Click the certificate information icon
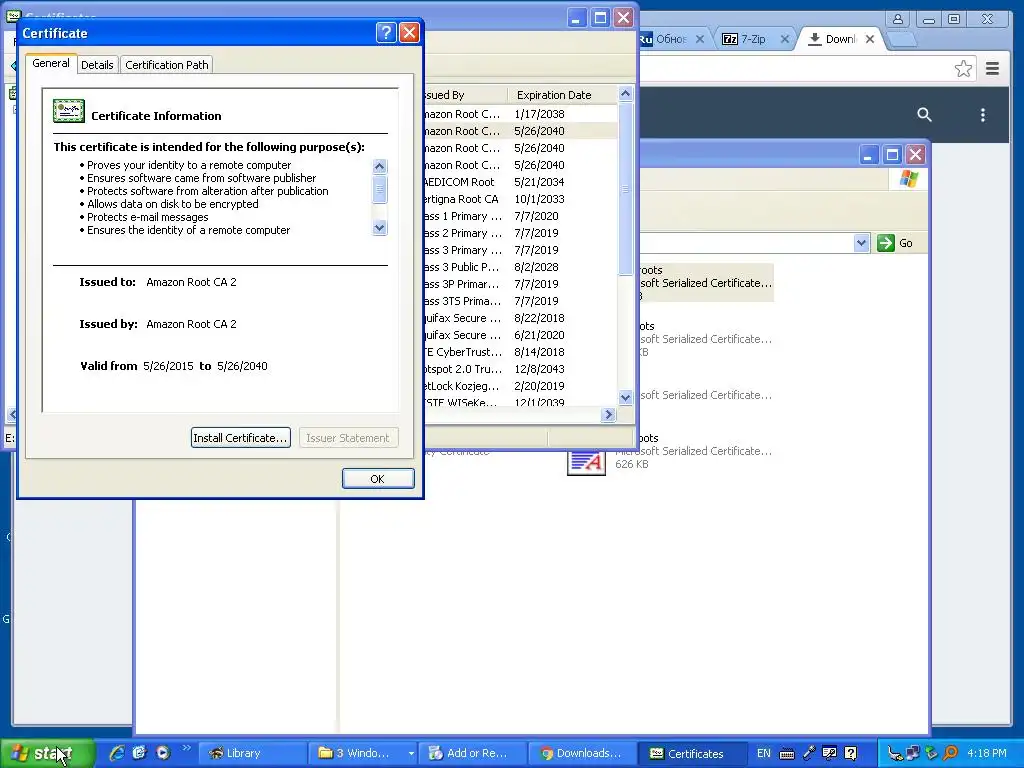Screen dimensions: 1024x768 pyautogui.click(x=69, y=112)
